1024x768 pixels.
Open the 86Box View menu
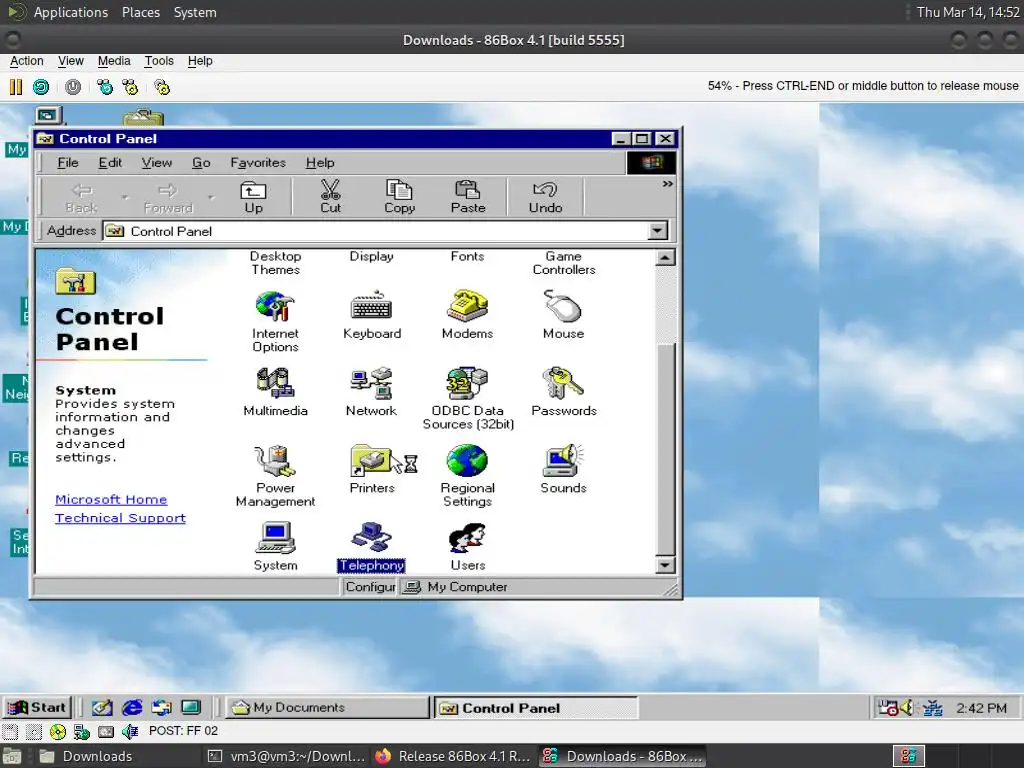point(71,61)
